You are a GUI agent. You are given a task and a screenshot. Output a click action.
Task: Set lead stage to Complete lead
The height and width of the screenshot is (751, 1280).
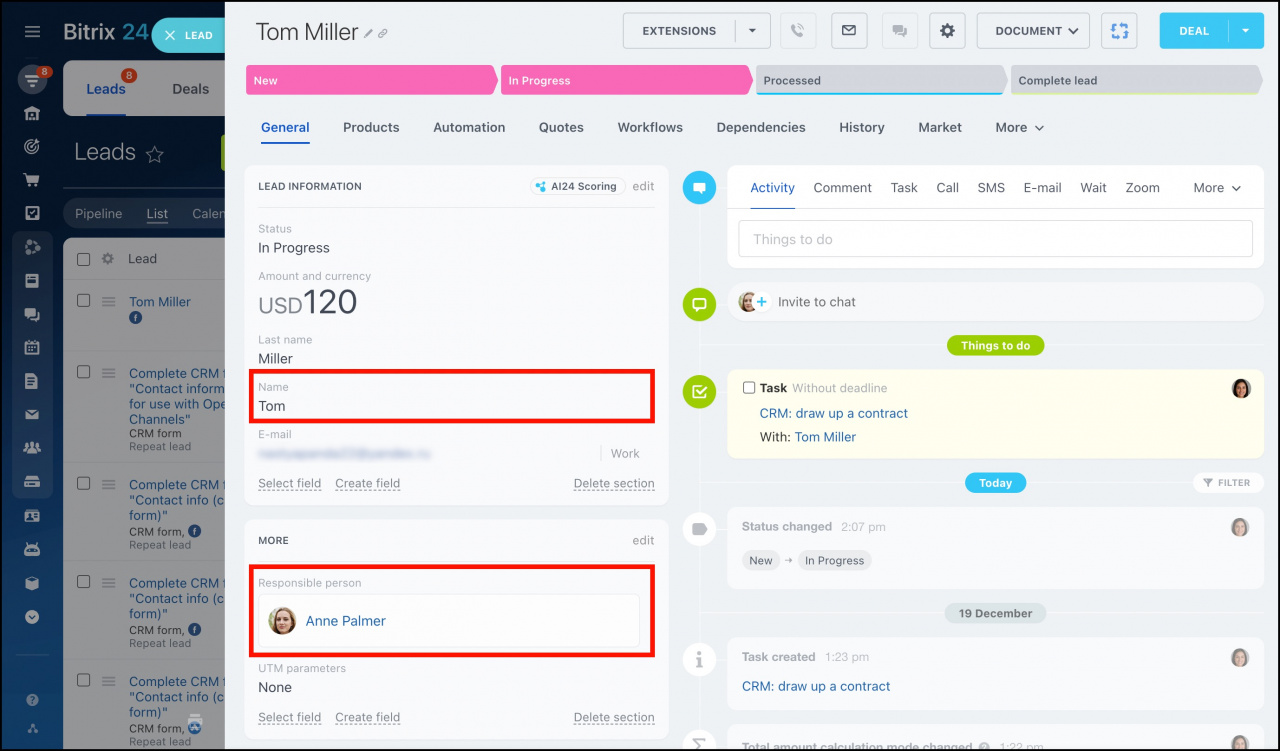(x=1136, y=81)
